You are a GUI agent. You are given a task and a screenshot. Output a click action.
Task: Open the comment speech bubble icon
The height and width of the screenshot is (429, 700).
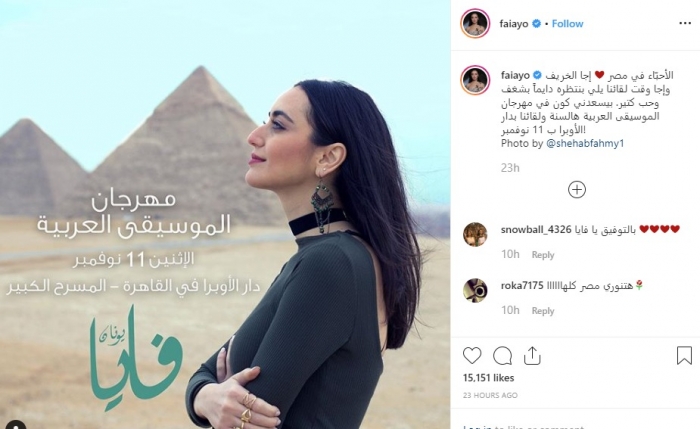tap(502, 356)
